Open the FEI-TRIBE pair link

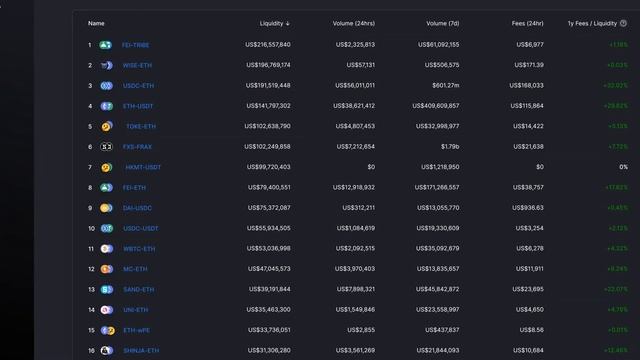click(x=136, y=45)
